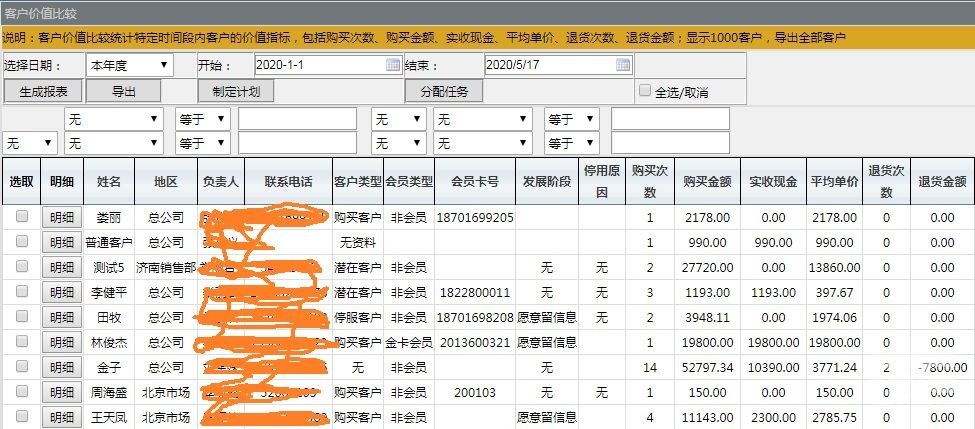Click the first filter value text box

click(x=297, y=119)
